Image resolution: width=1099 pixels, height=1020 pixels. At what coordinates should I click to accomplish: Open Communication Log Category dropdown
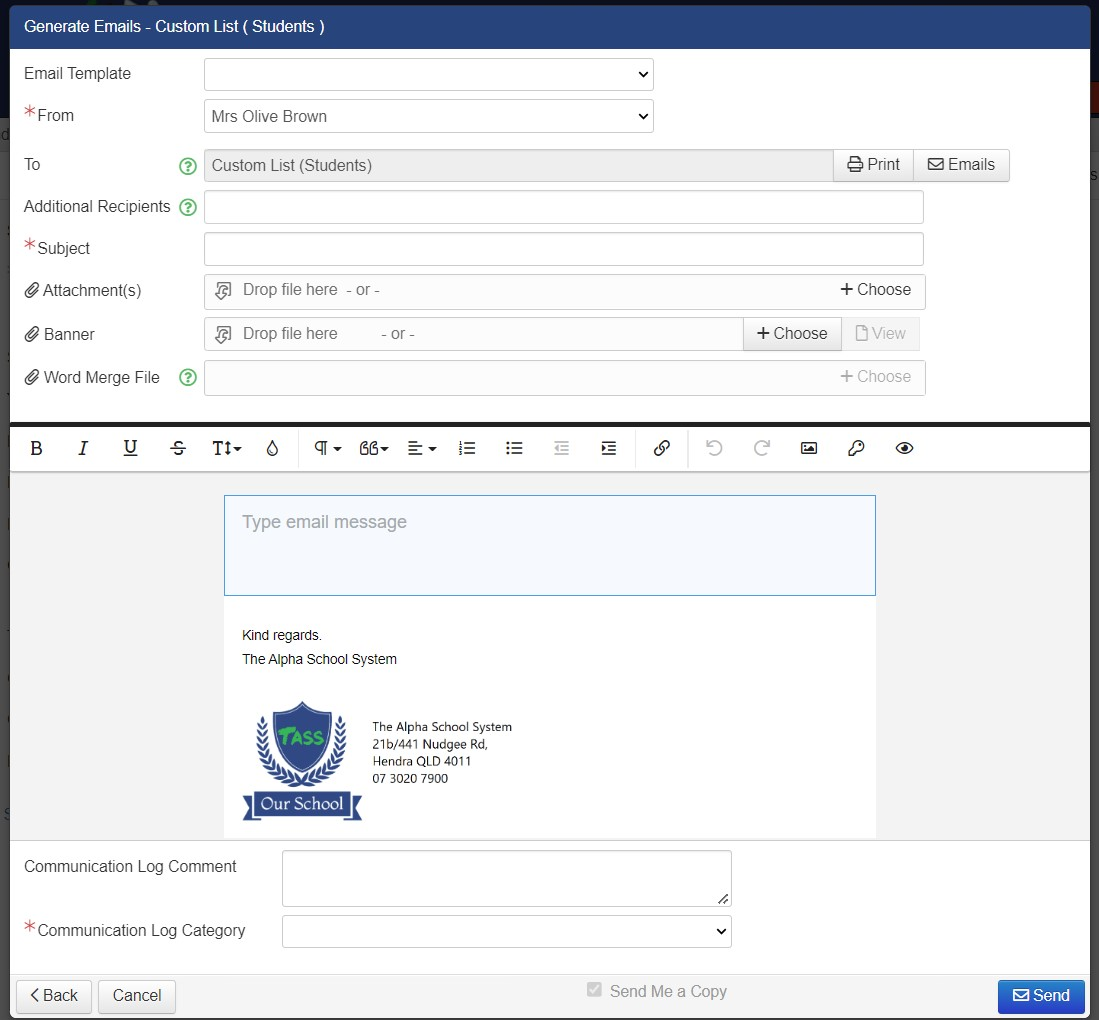506,931
